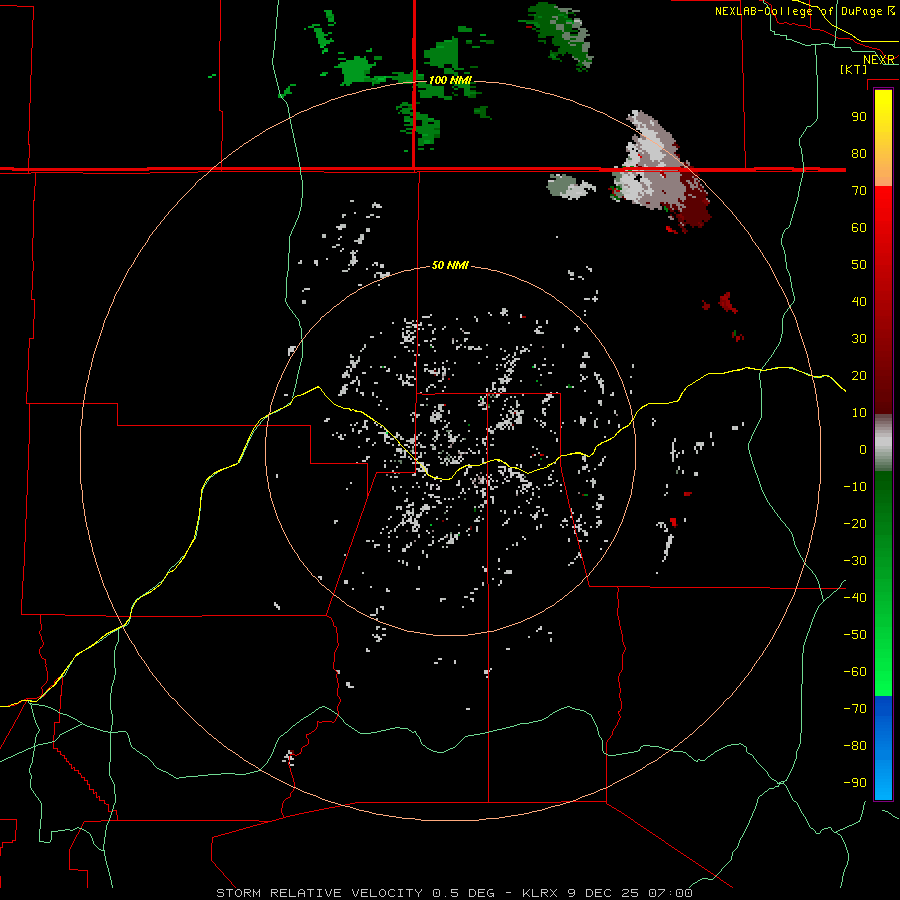The width and height of the screenshot is (900, 900).
Task: Click the -10 value on velocity scale
Action: (x=855, y=487)
